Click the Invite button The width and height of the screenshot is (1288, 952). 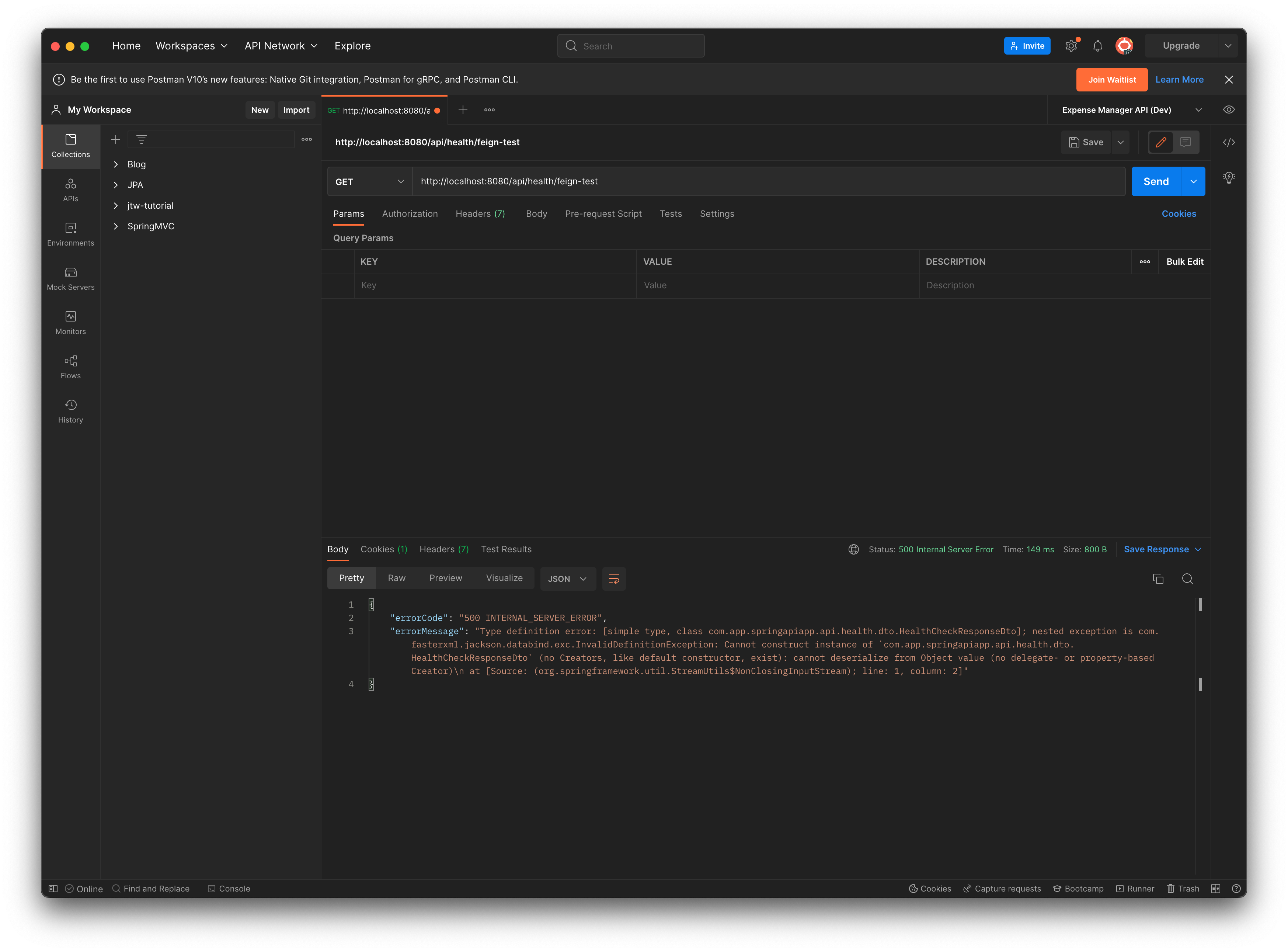point(1027,46)
